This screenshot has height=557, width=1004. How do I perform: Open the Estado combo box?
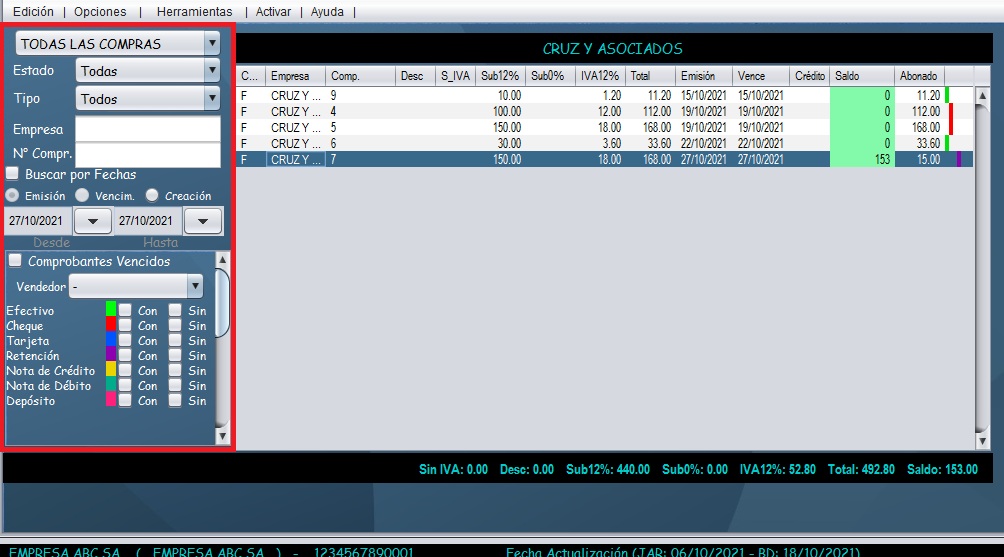pos(211,71)
